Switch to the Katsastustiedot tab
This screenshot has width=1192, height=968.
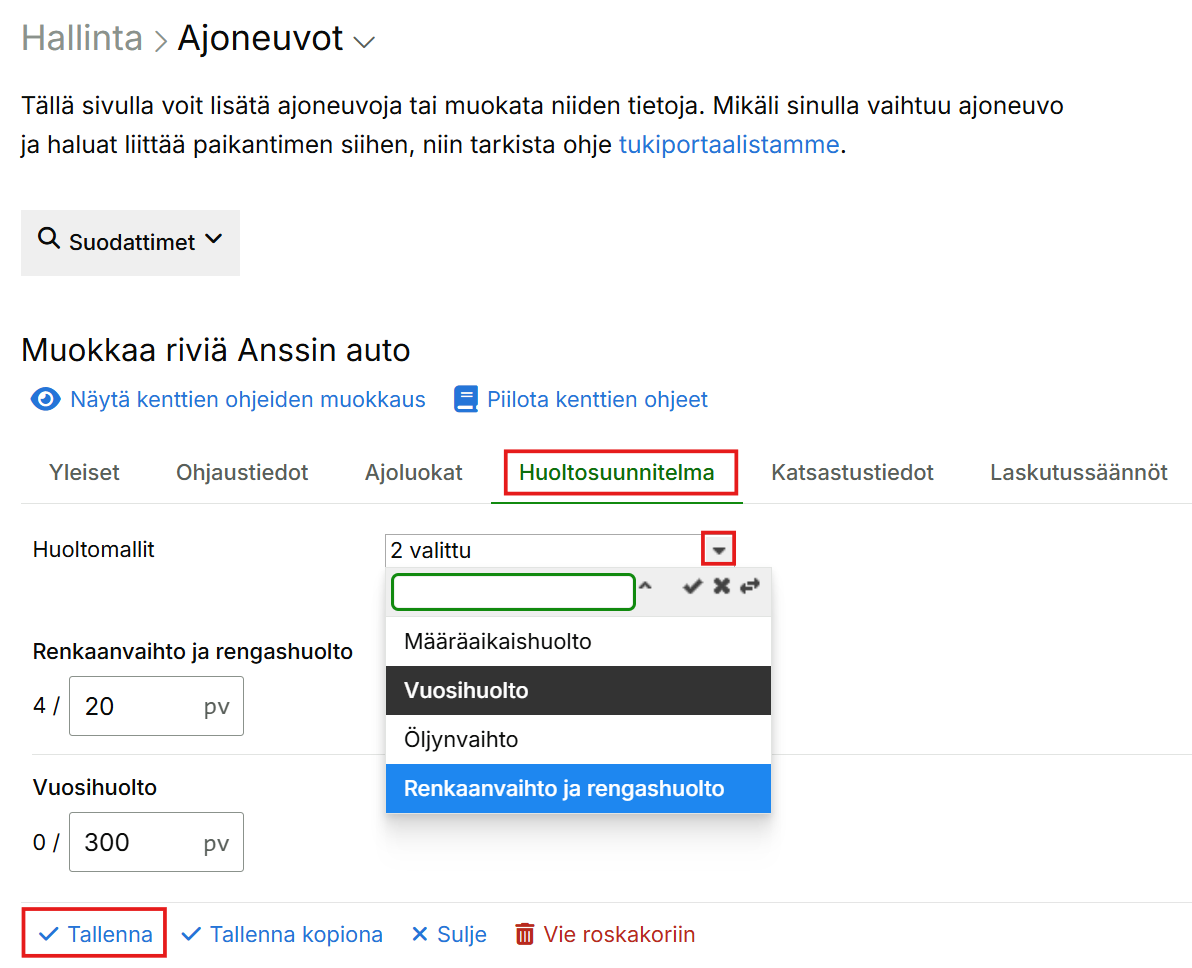tap(852, 473)
